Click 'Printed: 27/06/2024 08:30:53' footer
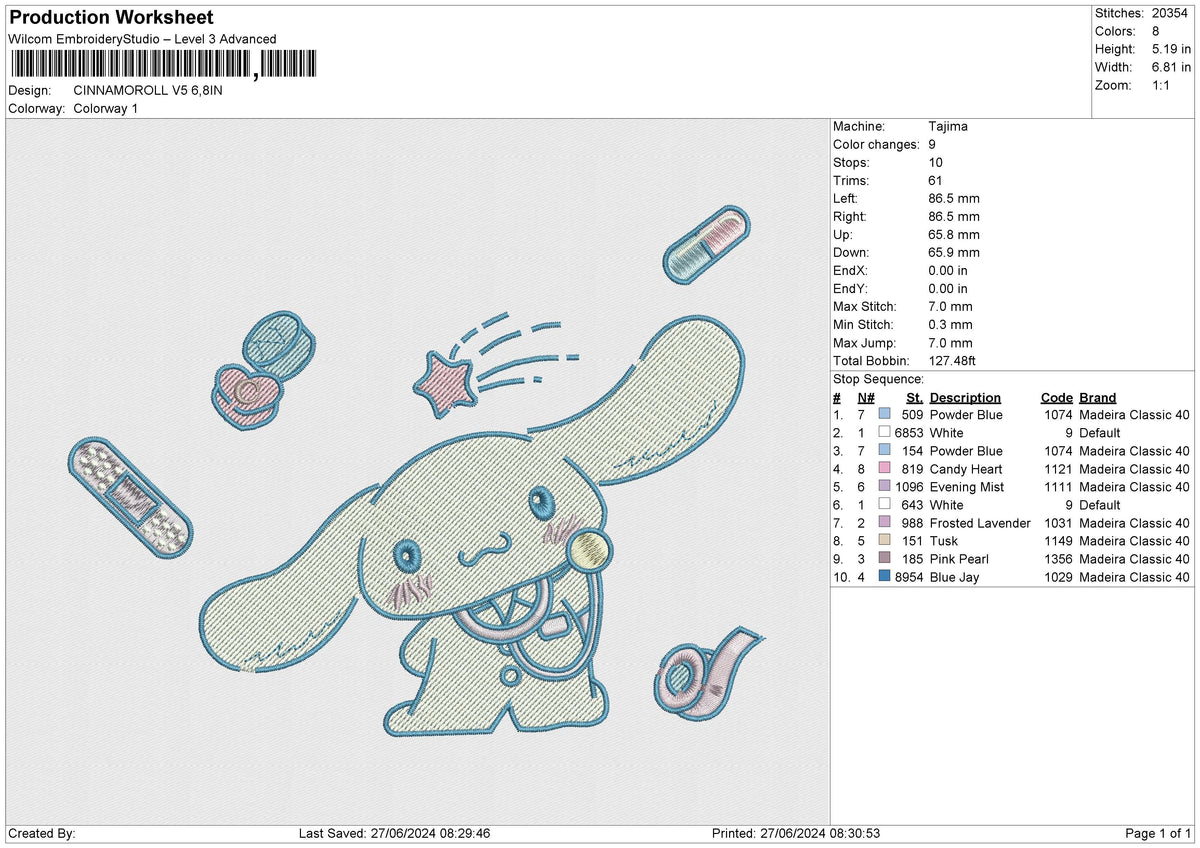This screenshot has width=1200, height=848. click(796, 833)
